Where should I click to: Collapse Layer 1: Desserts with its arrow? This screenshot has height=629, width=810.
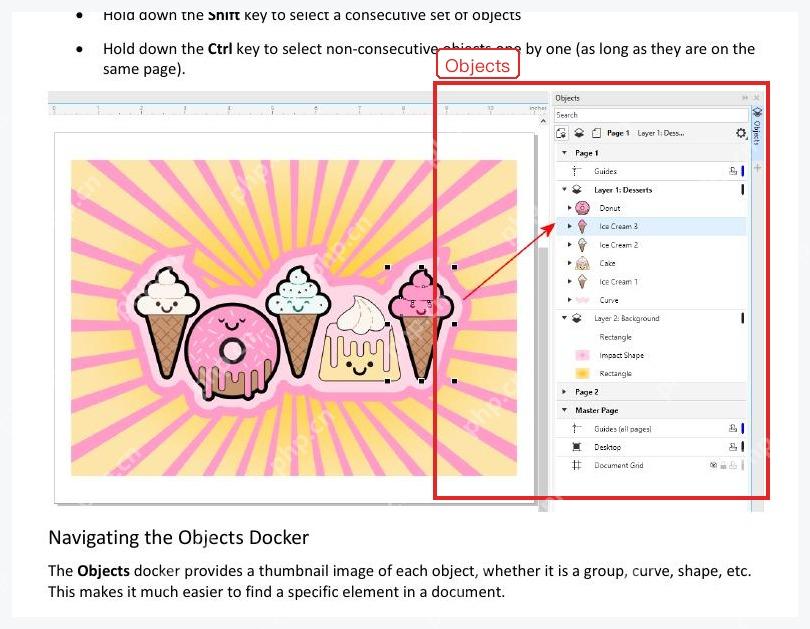(564, 190)
